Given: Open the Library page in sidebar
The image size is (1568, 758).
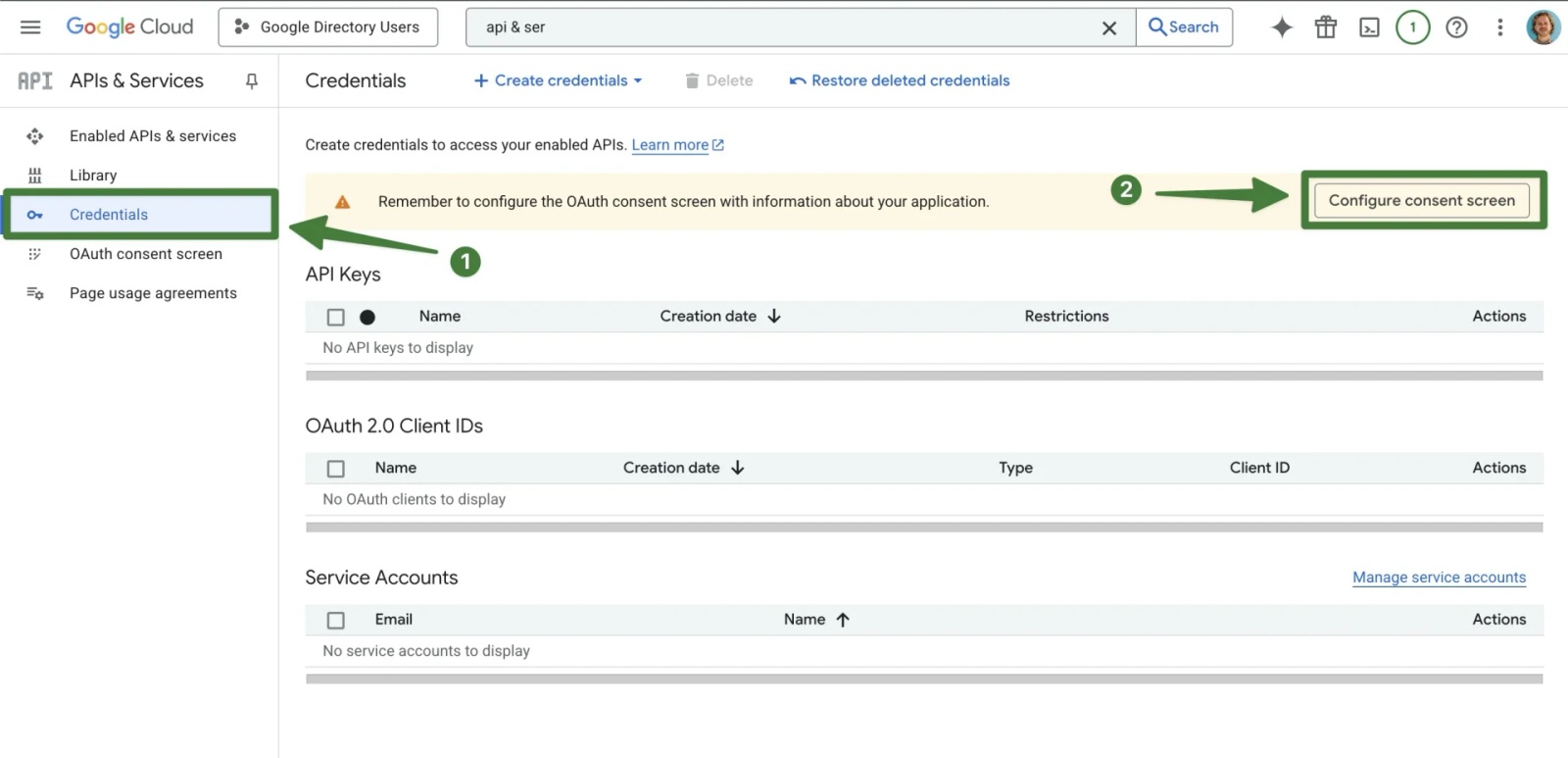Looking at the screenshot, I should [93, 176].
